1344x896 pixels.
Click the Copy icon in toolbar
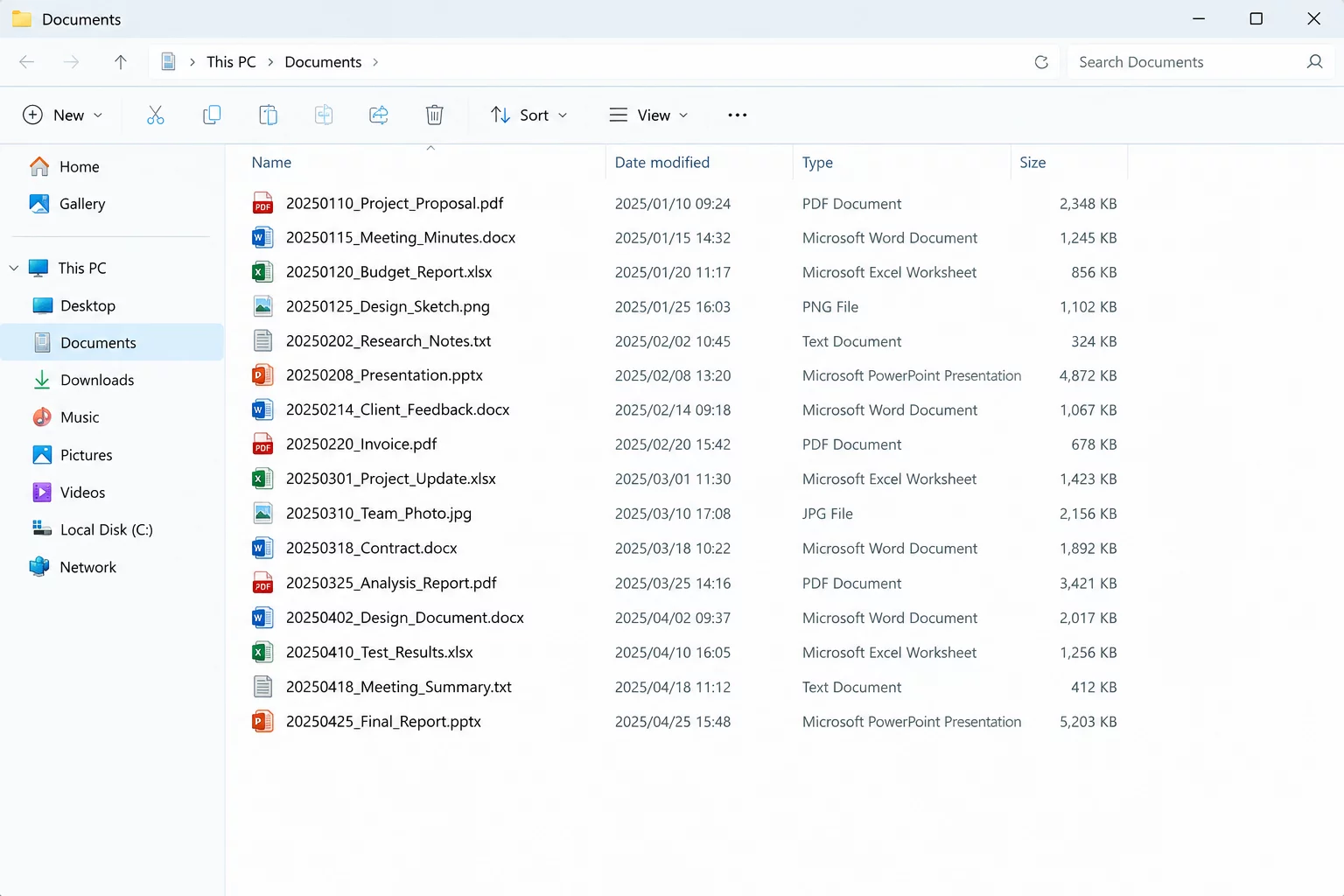[x=212, y=115]
